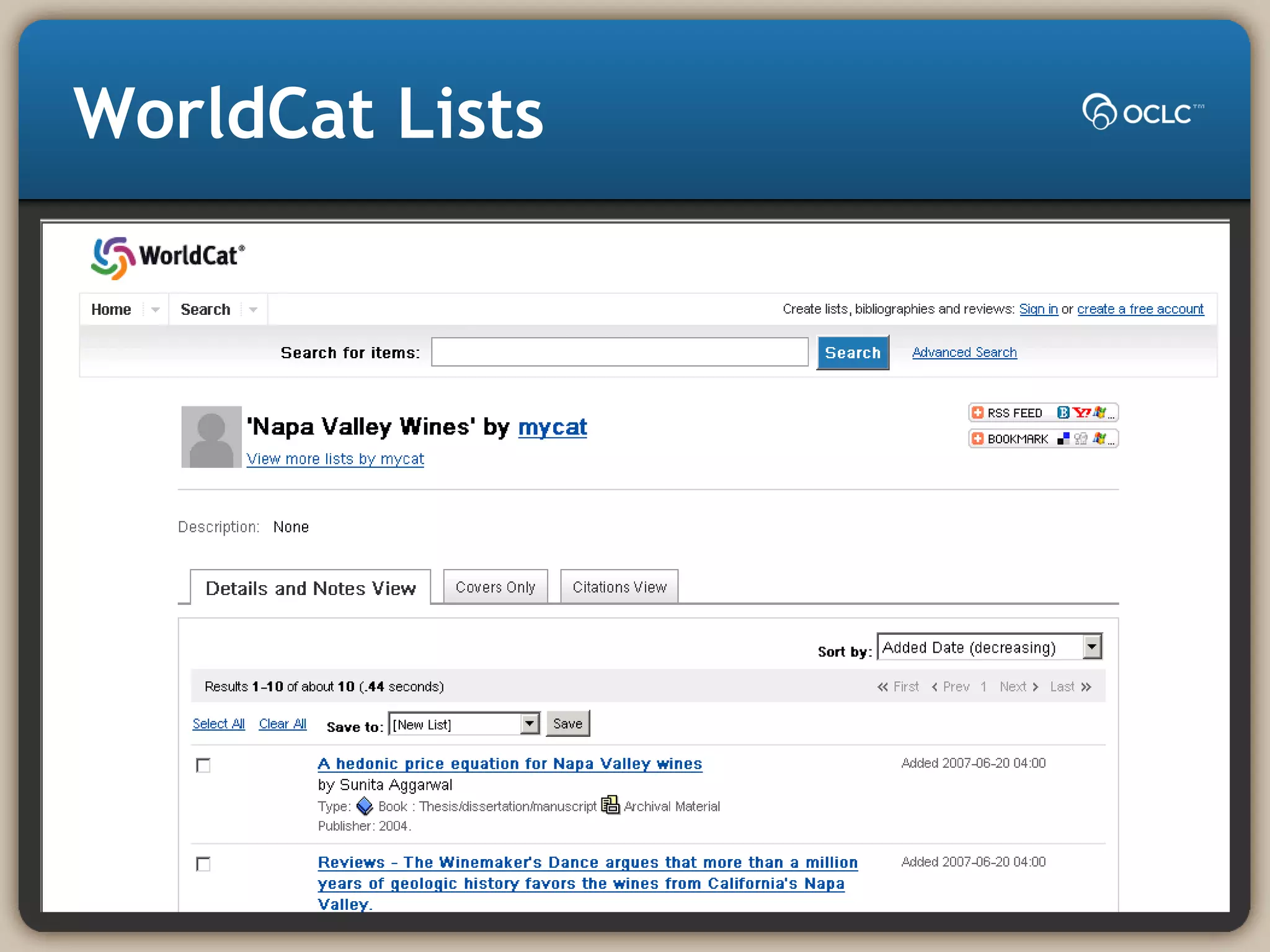Click the WorldCat logo
The width and height of the screenshot is (1270, 952).
click(168, 258)
